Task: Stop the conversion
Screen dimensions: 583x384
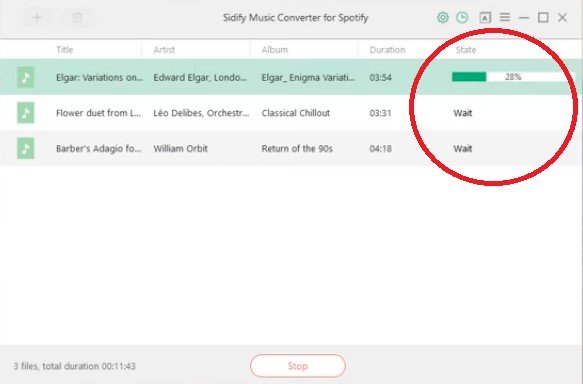Action: (298, 366)
